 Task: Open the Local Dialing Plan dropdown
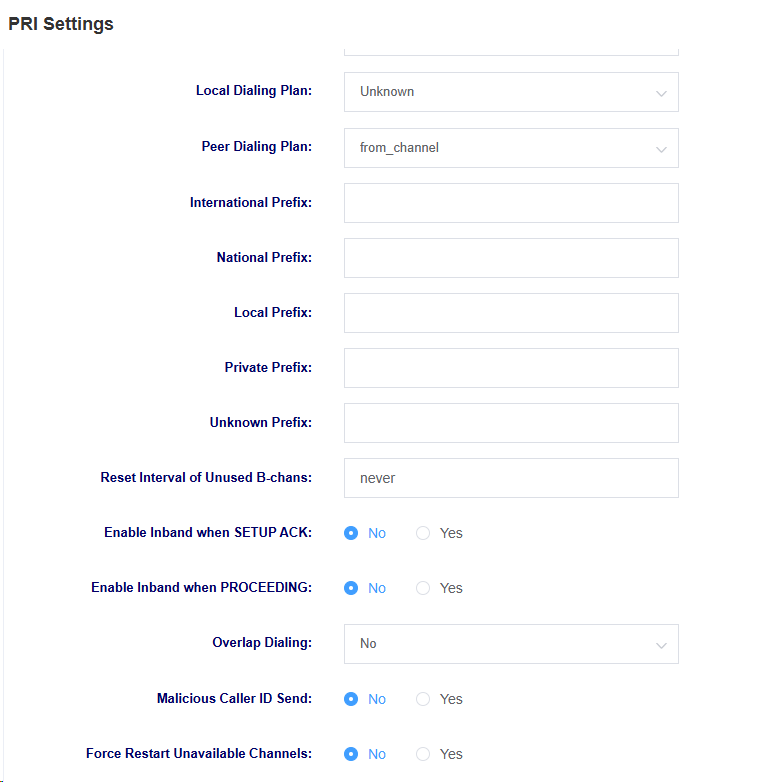point(511,92)
